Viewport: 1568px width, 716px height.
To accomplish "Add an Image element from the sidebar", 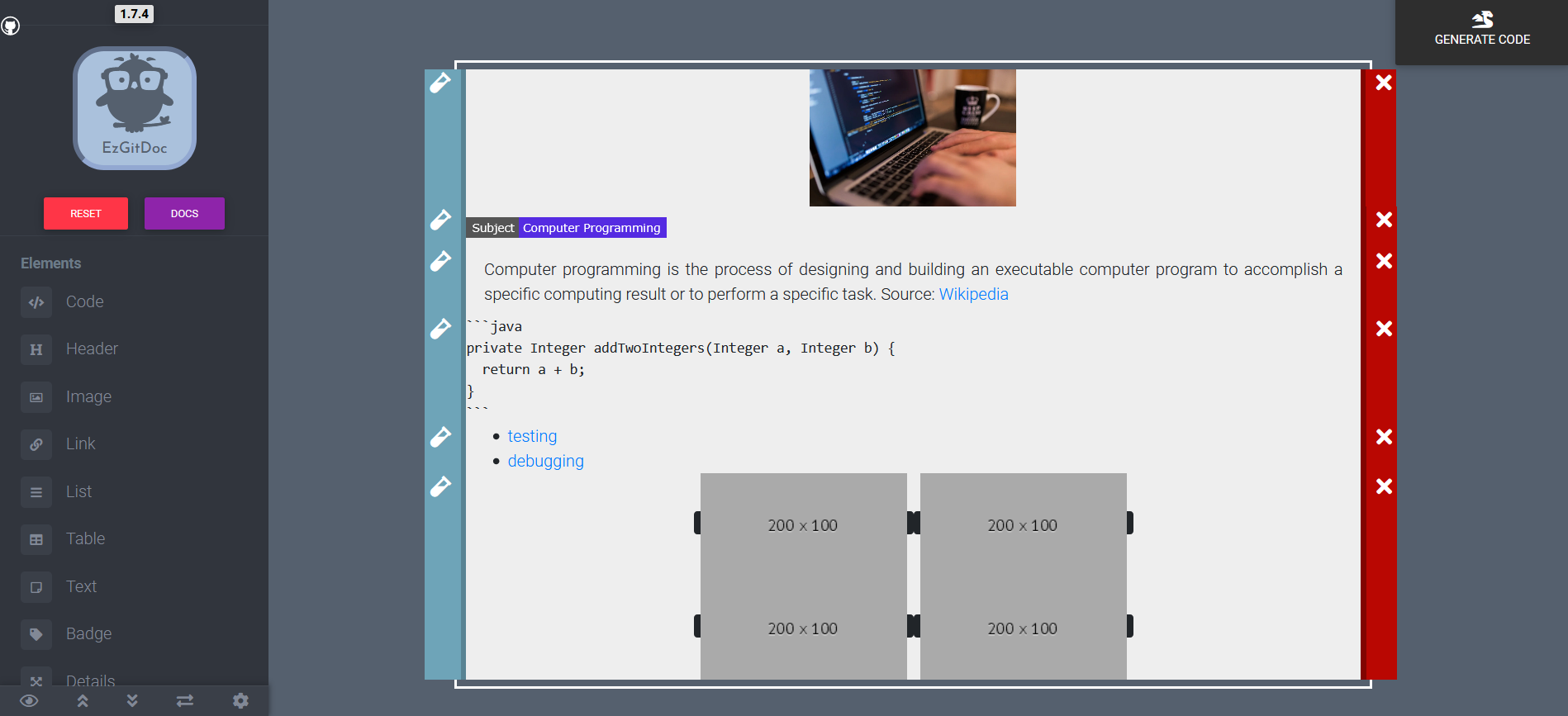I will click(66, 397).
